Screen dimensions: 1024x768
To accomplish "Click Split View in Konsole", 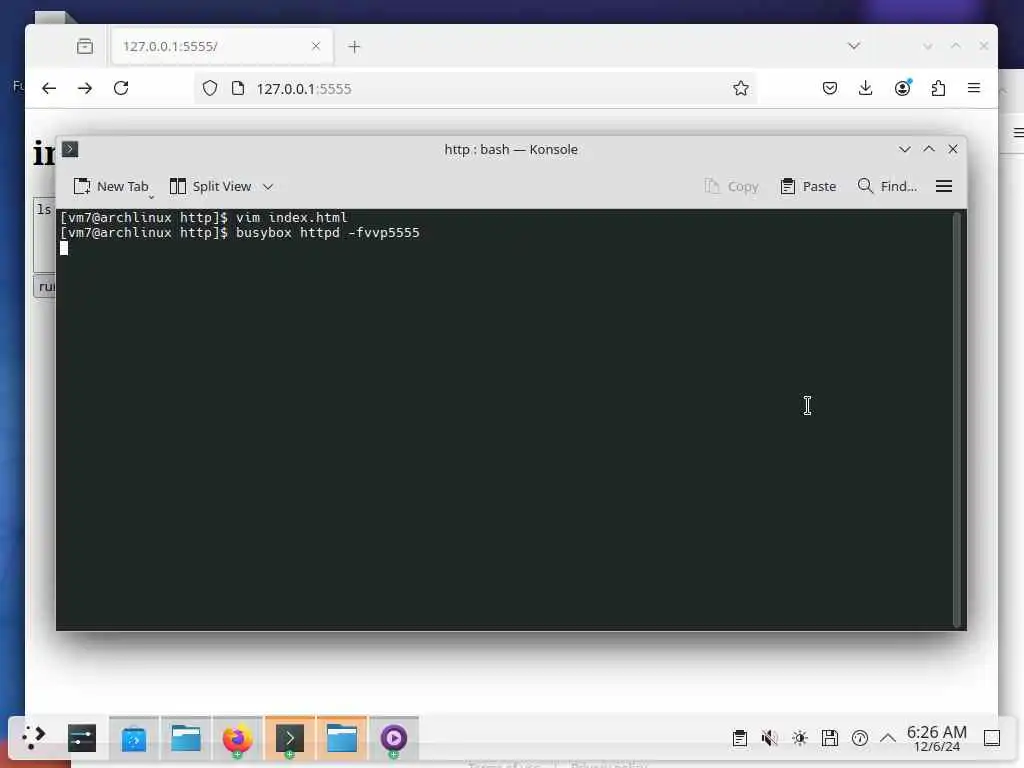I will coord(210,187).
